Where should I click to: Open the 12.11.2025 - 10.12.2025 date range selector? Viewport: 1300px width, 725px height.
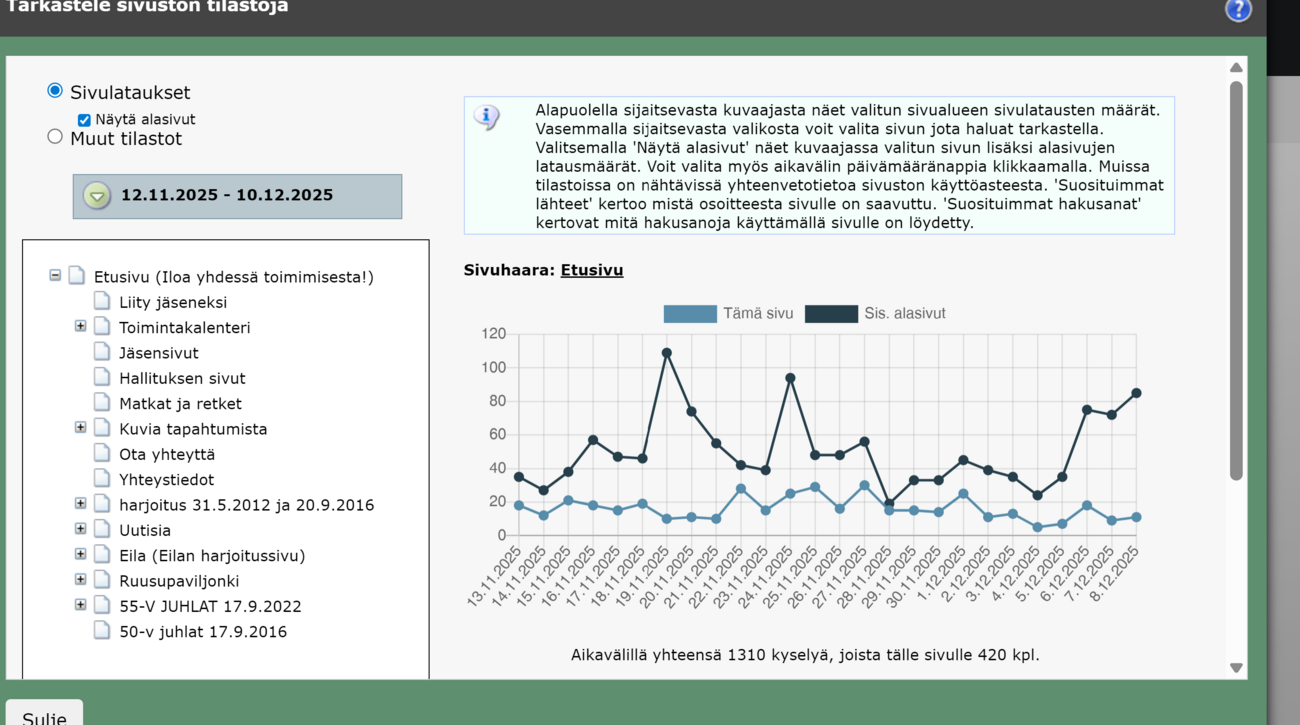point(237,196)
